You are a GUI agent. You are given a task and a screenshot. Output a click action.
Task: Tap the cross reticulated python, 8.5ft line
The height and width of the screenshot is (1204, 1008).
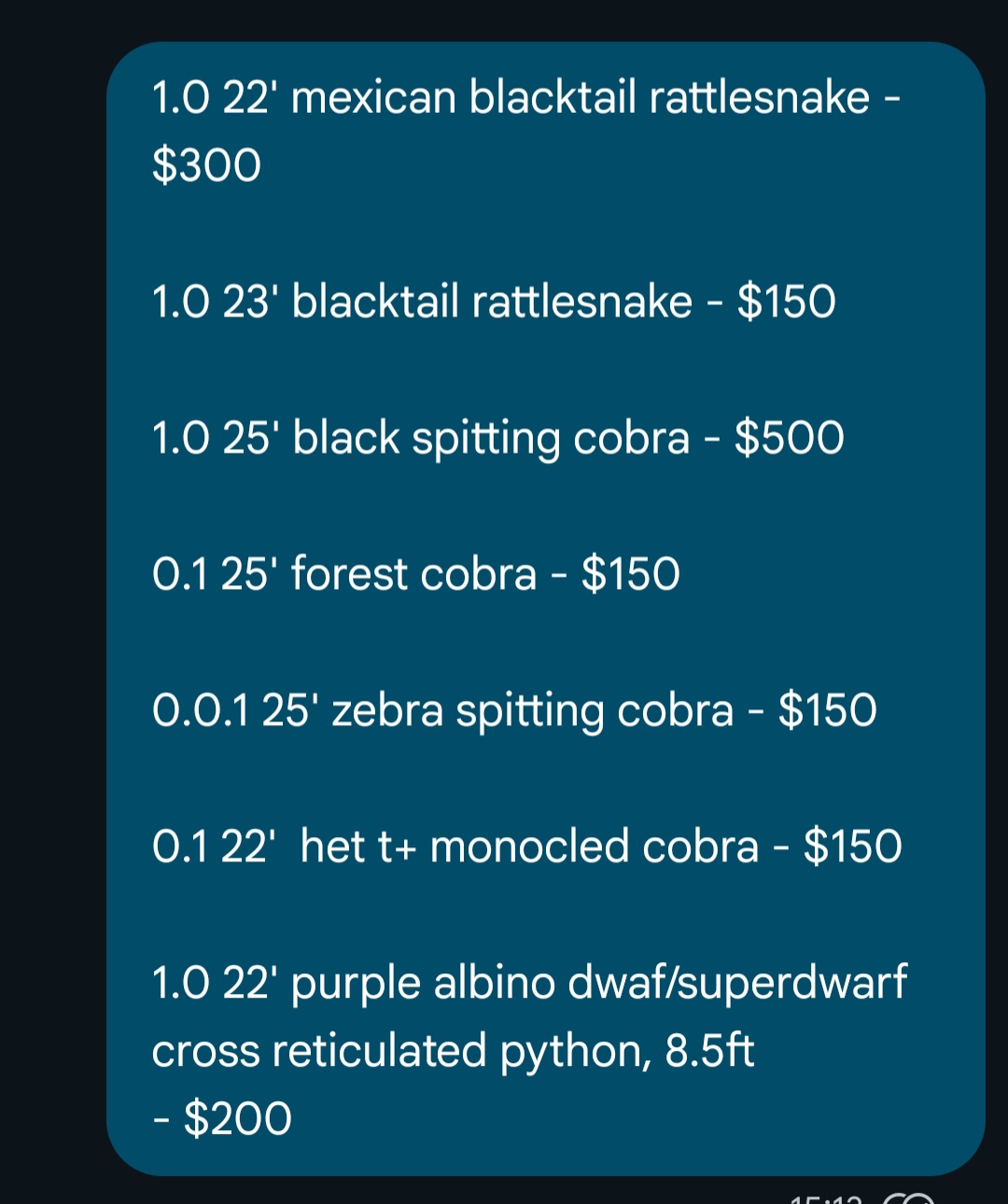(453, 1052)
